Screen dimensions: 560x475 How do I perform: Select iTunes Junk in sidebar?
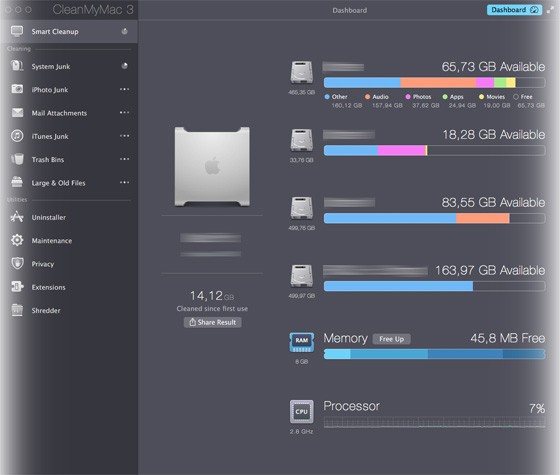pos(69,136)
